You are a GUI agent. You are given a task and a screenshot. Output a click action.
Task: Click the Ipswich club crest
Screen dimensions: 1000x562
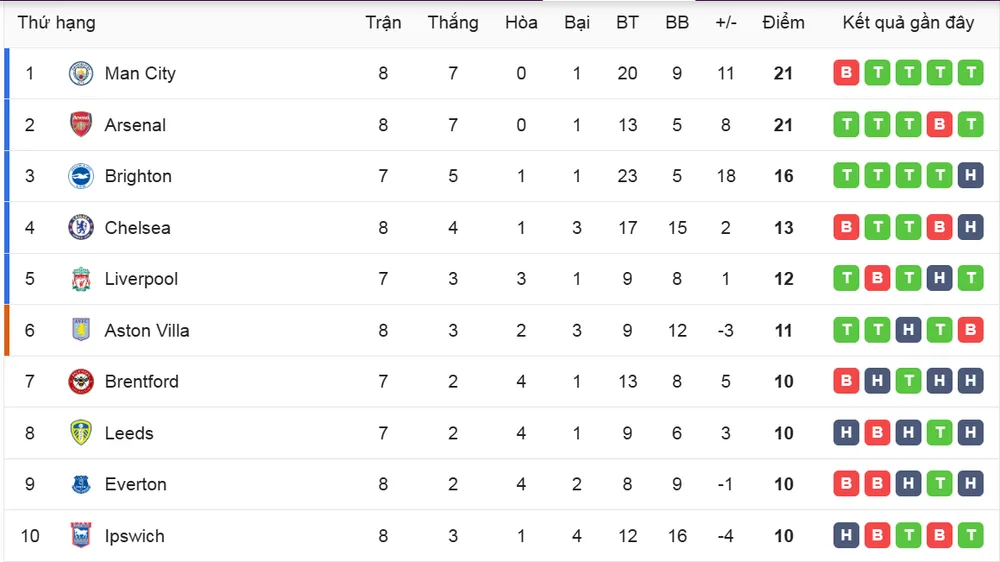[81, 535]
